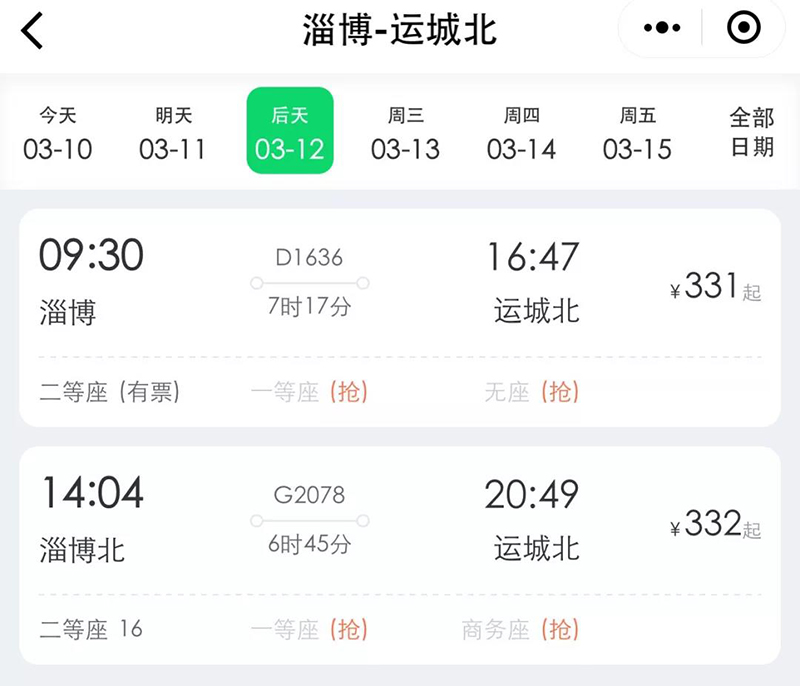Viewport: 800px width, 686px height.
Task: Tap the back arrow icon
Action: 33,31
